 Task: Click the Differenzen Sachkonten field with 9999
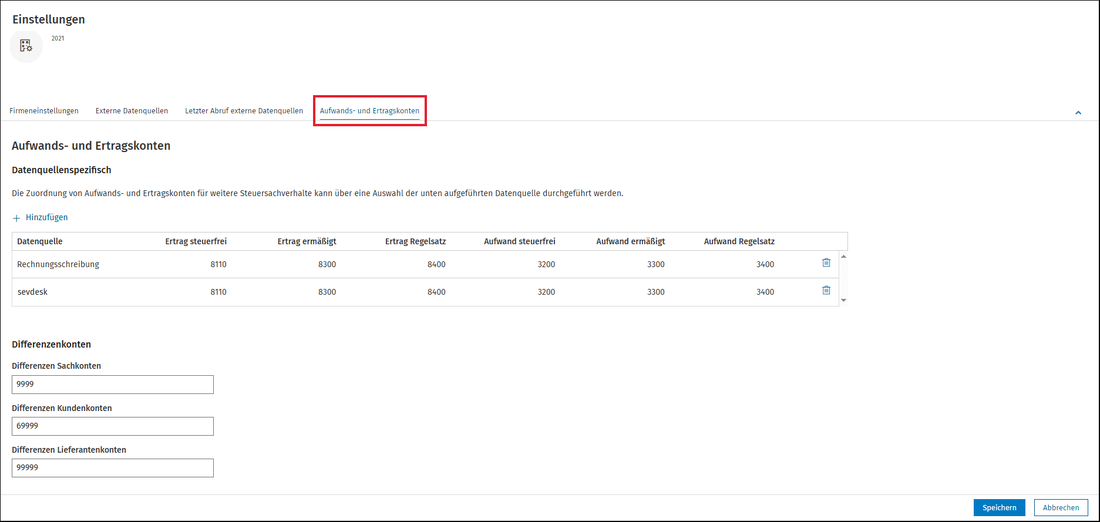point(113,384)
